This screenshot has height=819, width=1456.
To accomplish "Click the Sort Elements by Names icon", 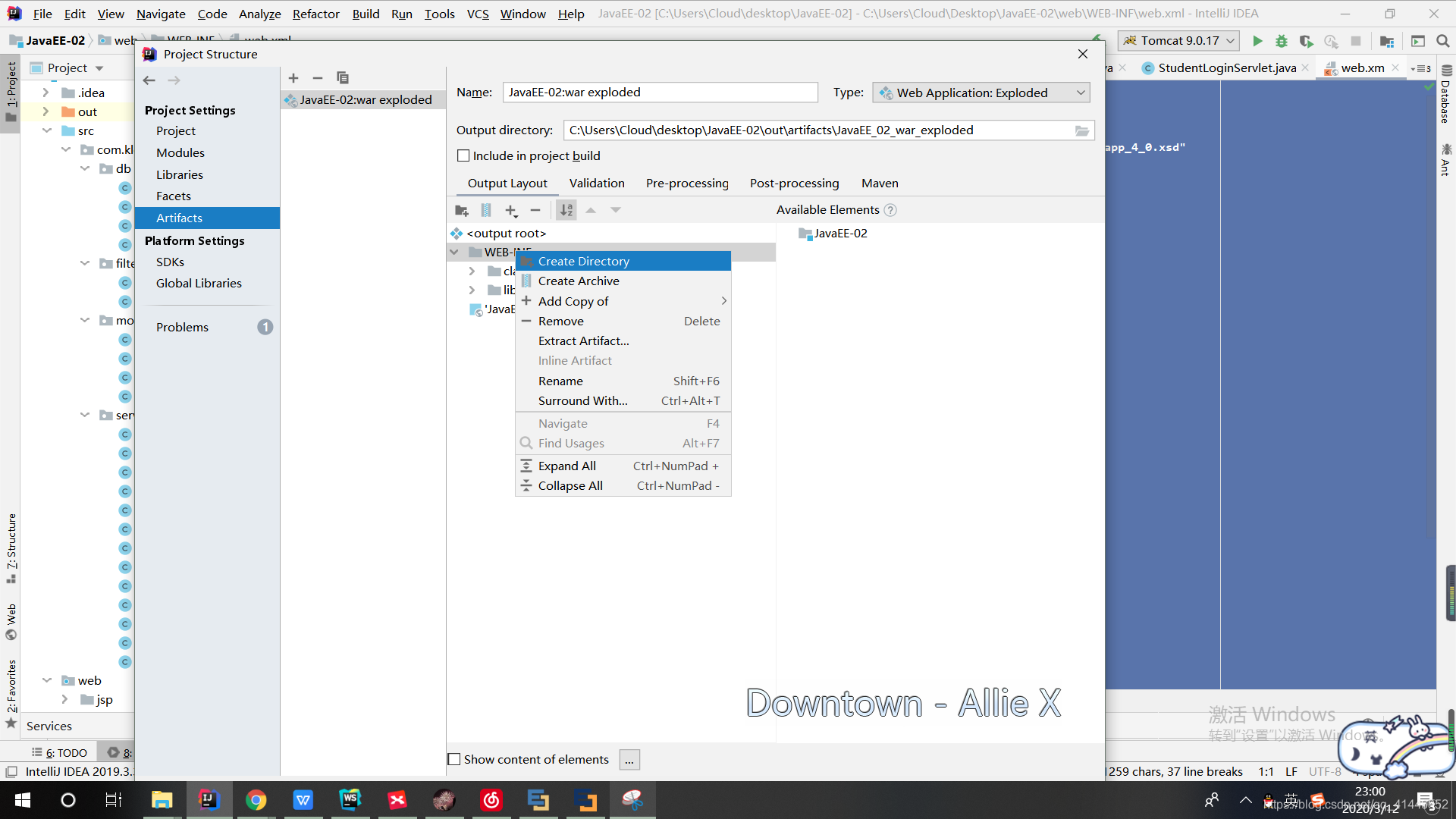I will (566, 210).
